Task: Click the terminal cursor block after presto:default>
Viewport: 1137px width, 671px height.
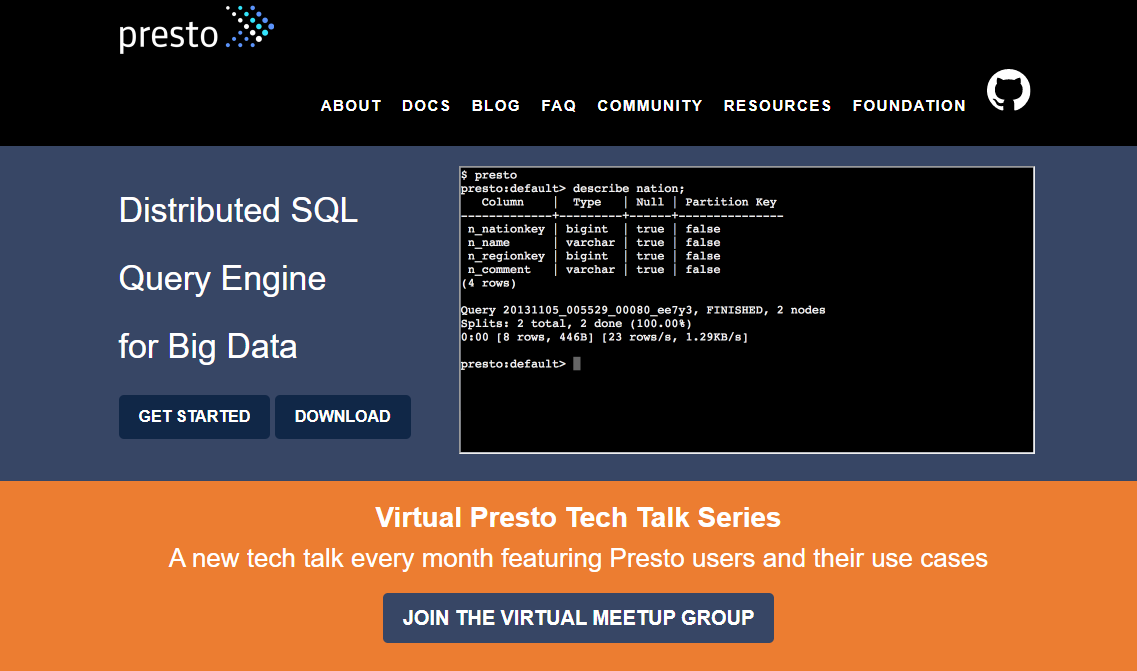Action: (576, 363)
